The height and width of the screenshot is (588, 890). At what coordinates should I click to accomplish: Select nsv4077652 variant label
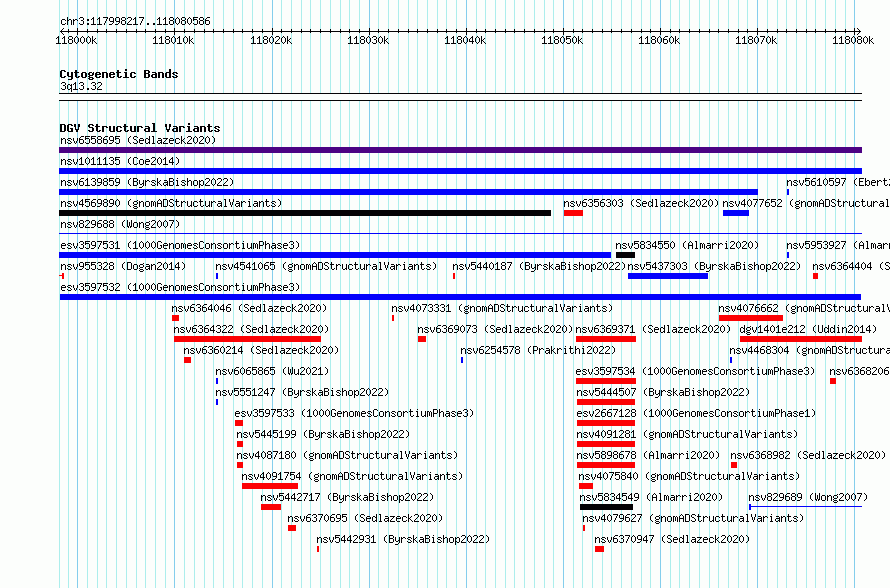[806, 203]
